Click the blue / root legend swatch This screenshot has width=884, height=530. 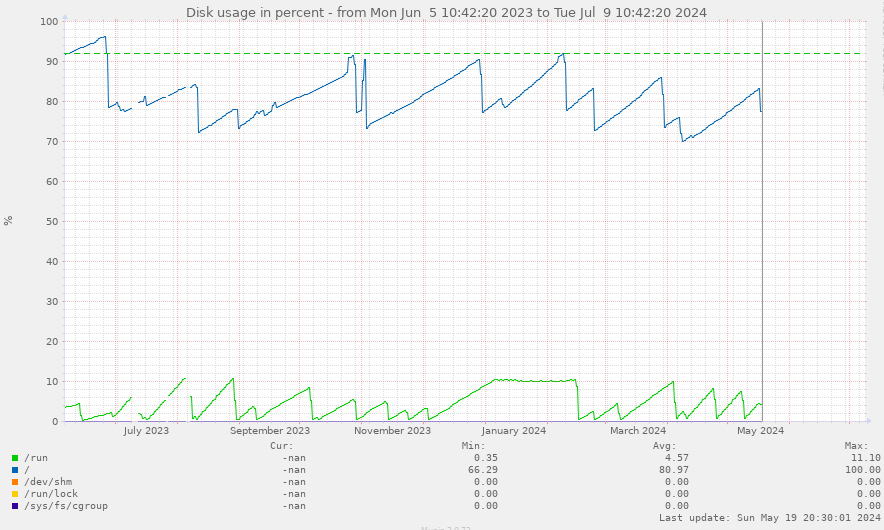[x=15, y=469]
